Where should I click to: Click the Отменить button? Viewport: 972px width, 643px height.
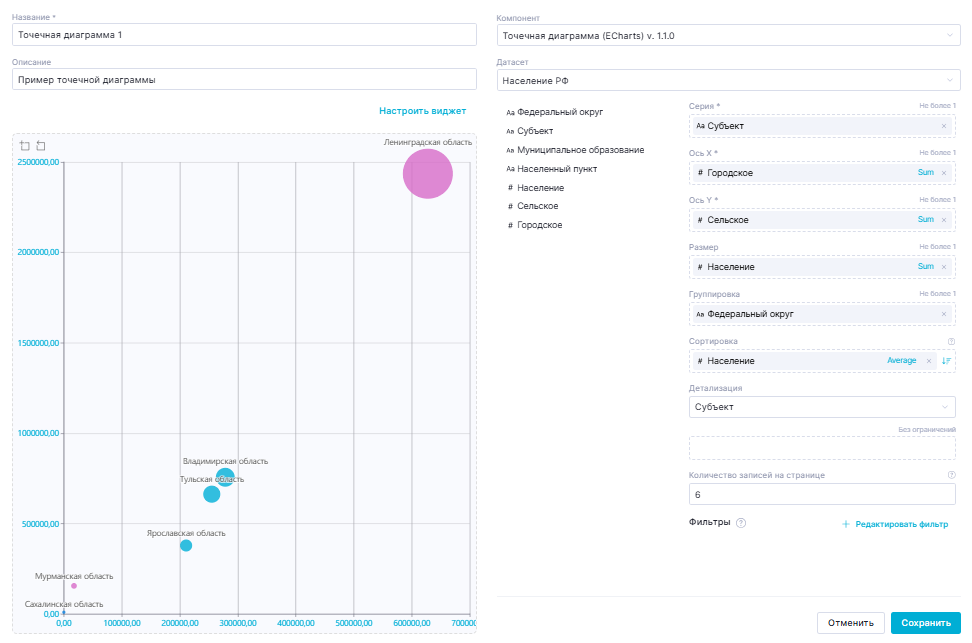coord(850,623)
